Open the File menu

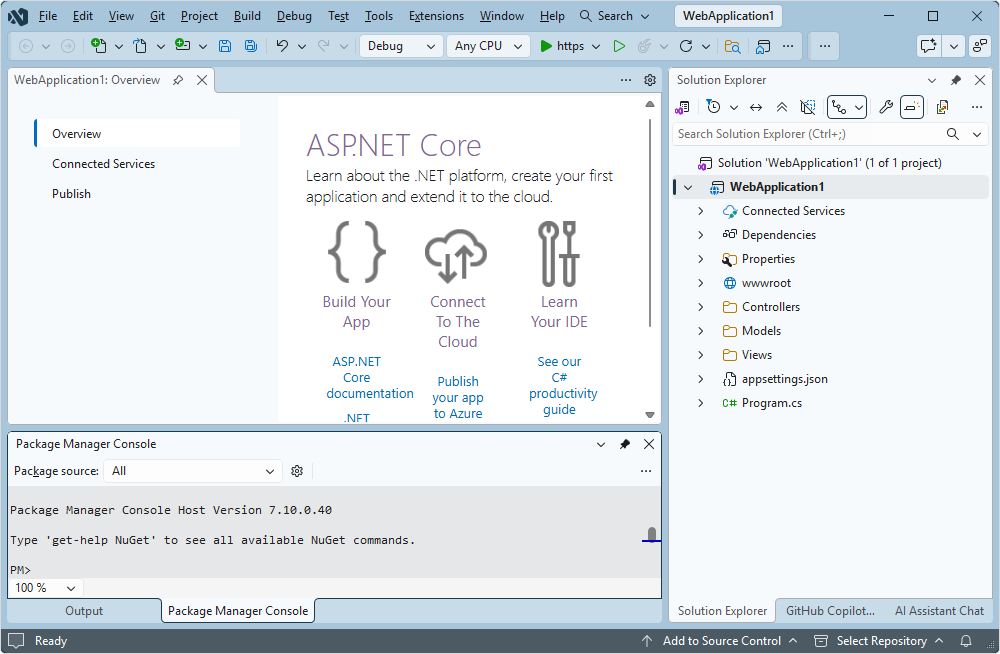click(48, 16)
